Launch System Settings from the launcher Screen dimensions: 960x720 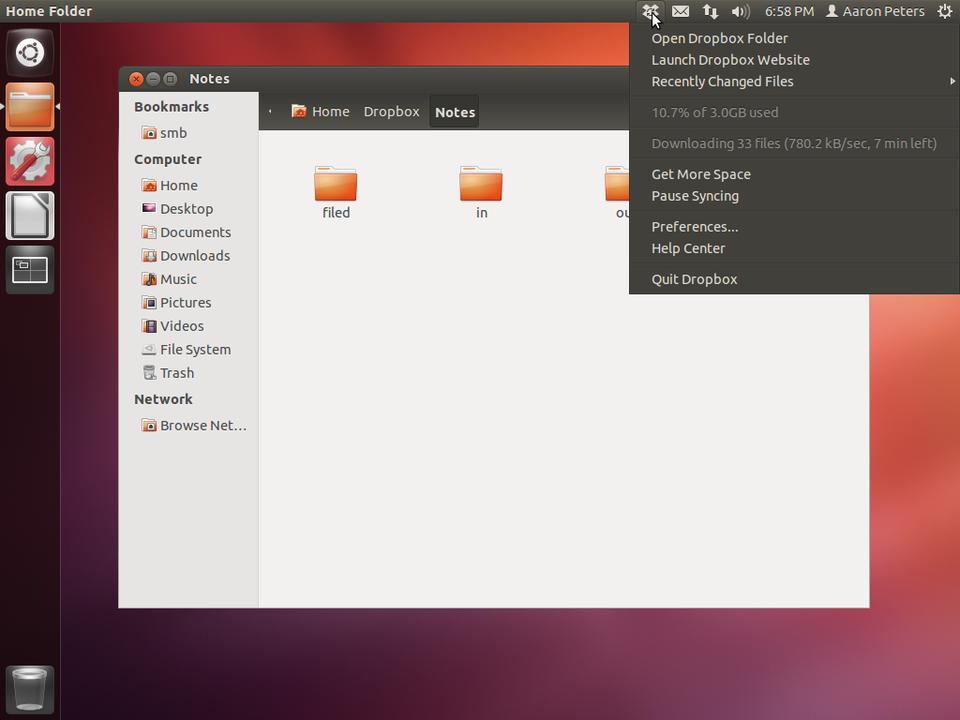tap(30, 162)
